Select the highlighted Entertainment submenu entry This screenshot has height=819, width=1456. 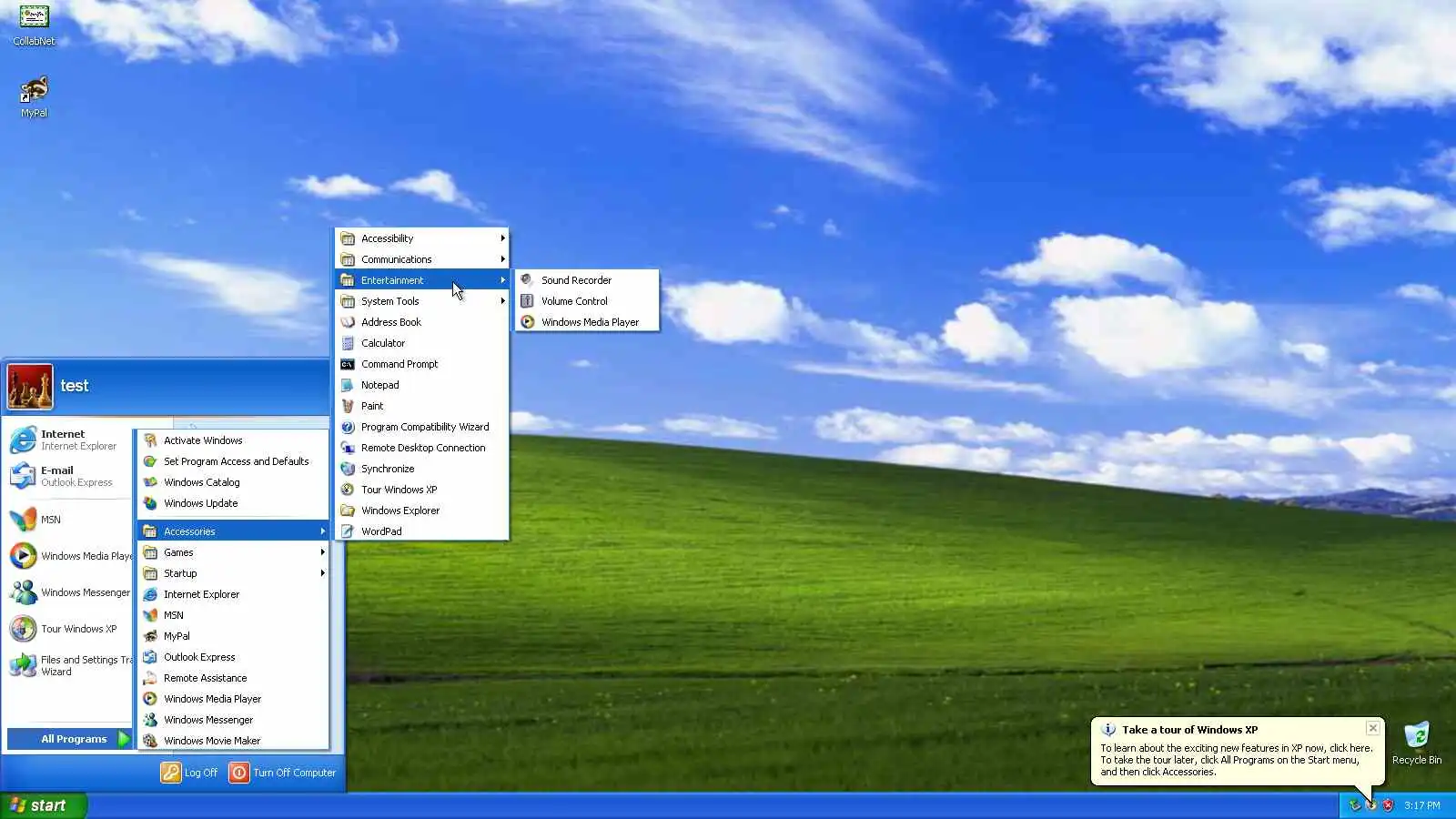pyautogui.click(x=422, y=280)
